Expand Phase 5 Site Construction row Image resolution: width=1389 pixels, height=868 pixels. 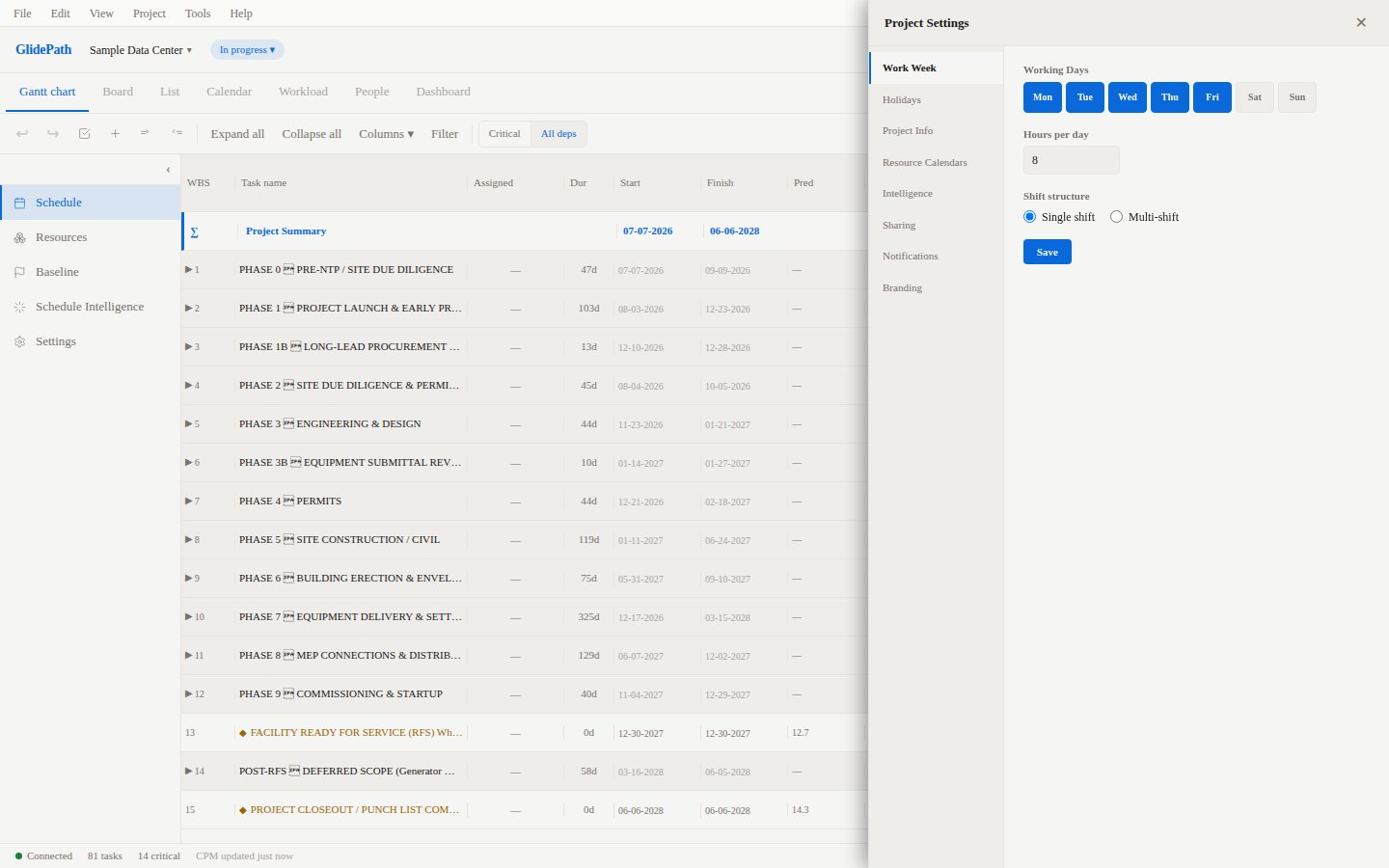tap(189, 540)
